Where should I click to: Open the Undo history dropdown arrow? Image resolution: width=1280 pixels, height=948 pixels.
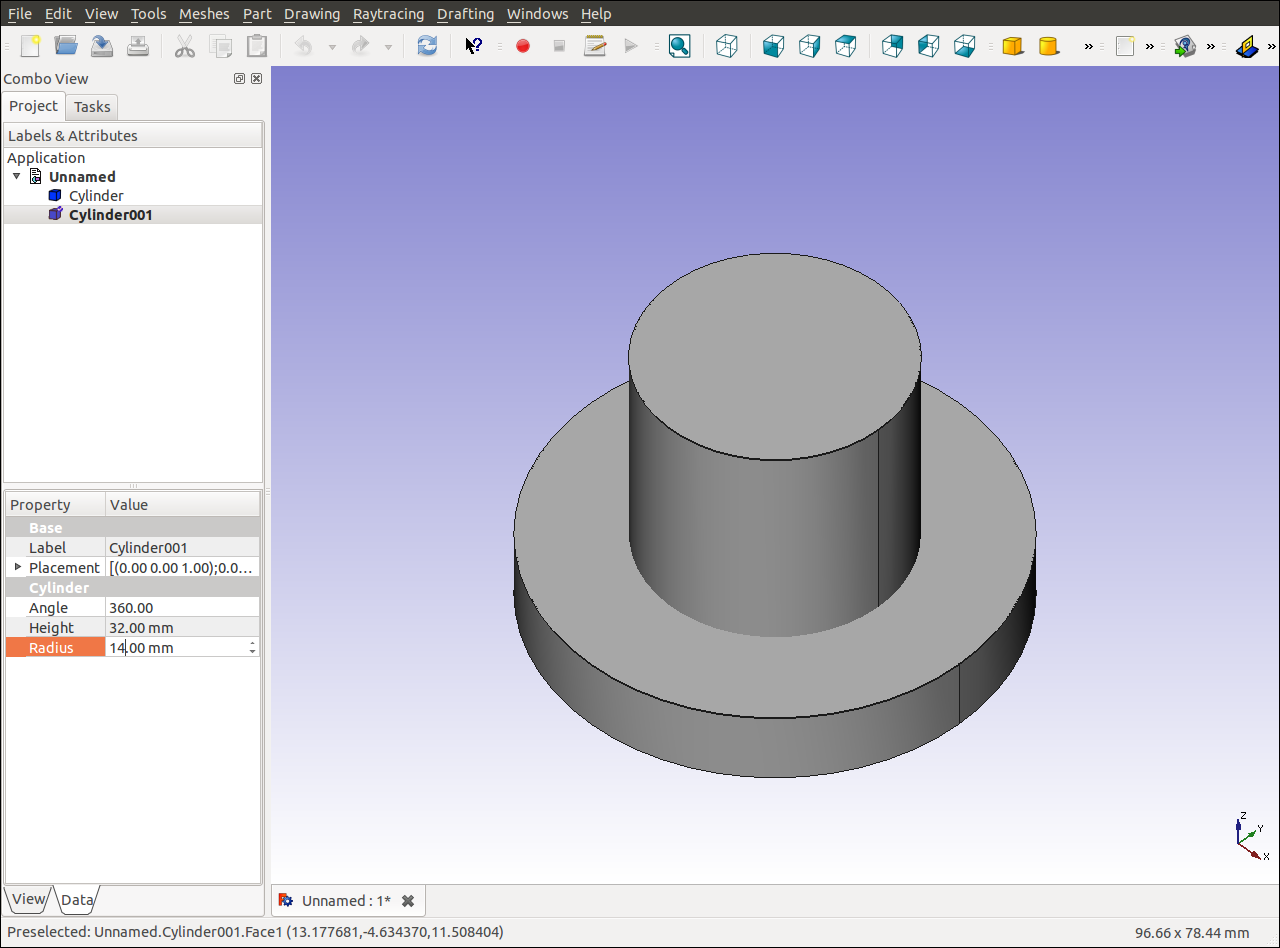[332, 47]
